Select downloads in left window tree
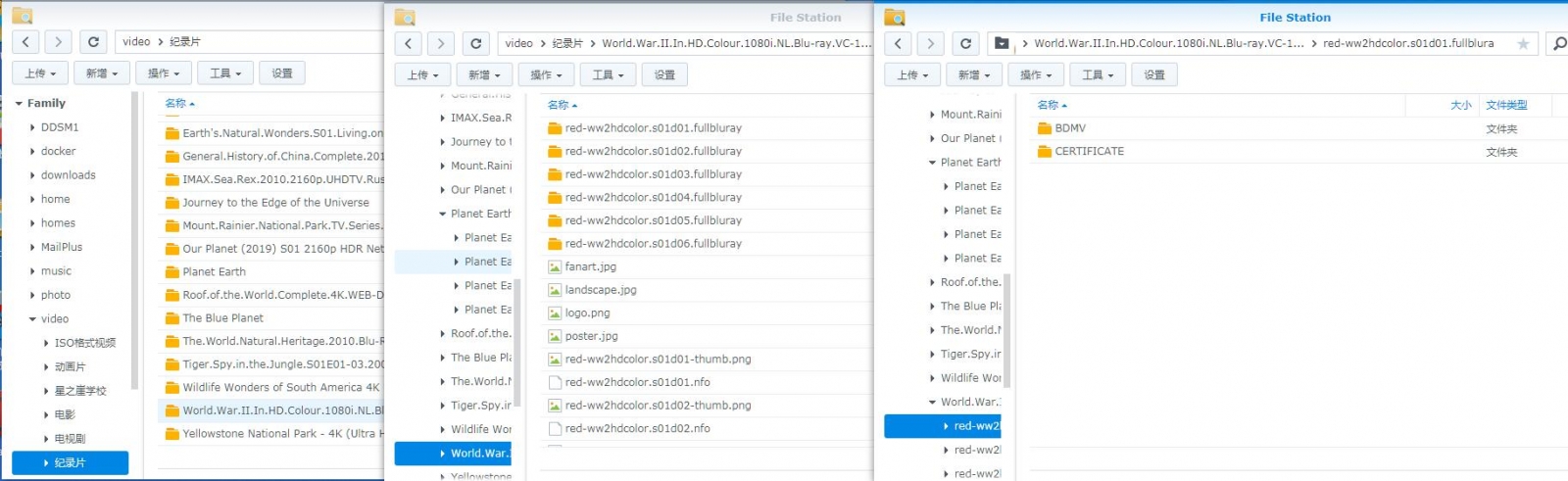Image resolution: width=1568 pixels, height=481 pixels. (x=69, y=175)
